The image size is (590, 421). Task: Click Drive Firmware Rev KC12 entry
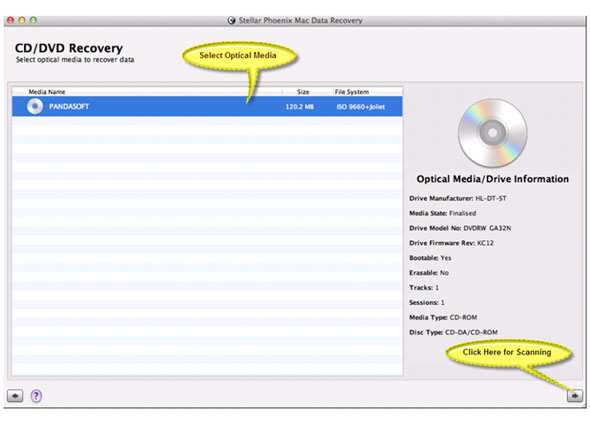452,243
